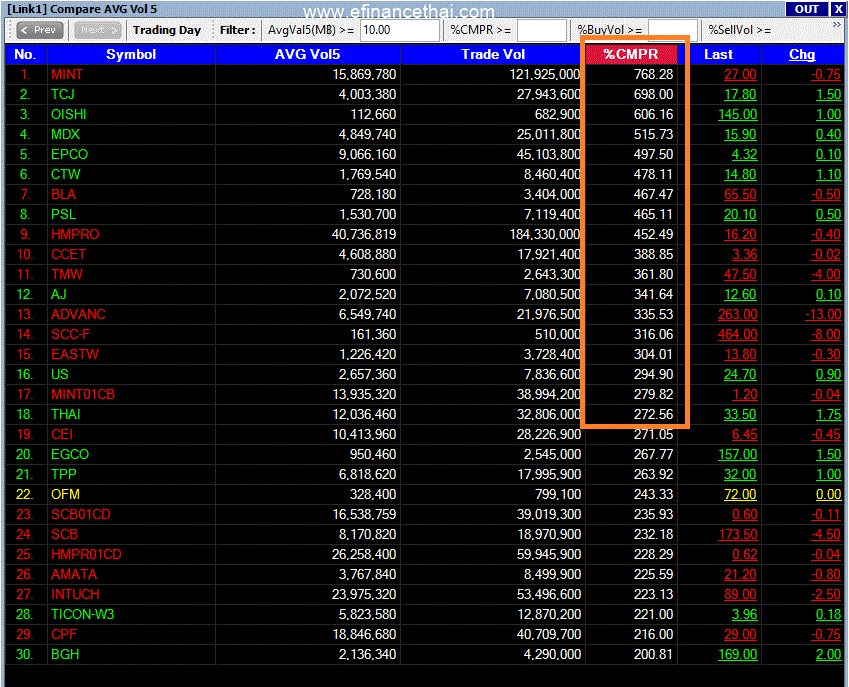Select the CPF symbol
Viewport: 849px width, 687px height.
[x=64, y=635]
